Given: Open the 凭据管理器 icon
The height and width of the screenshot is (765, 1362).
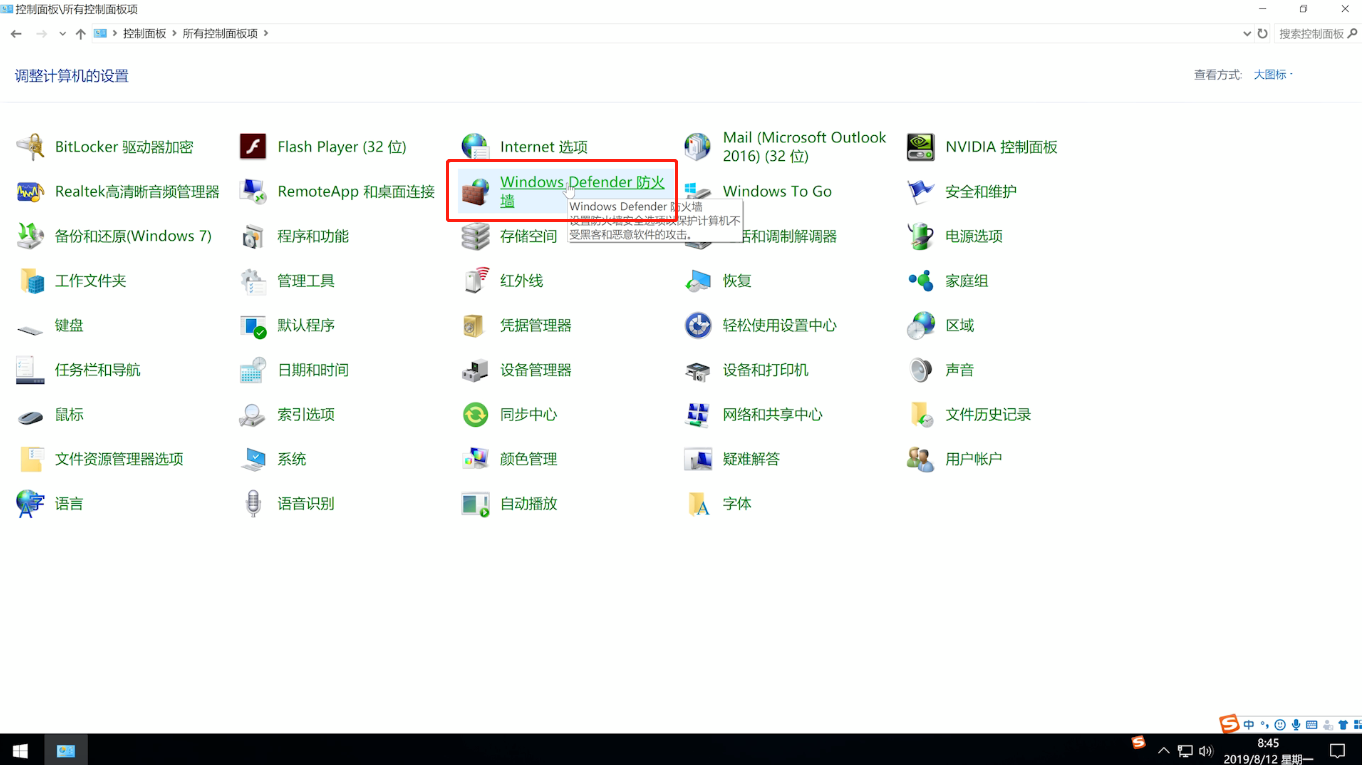Looking at the screenshot, I should tap(475, 326).
